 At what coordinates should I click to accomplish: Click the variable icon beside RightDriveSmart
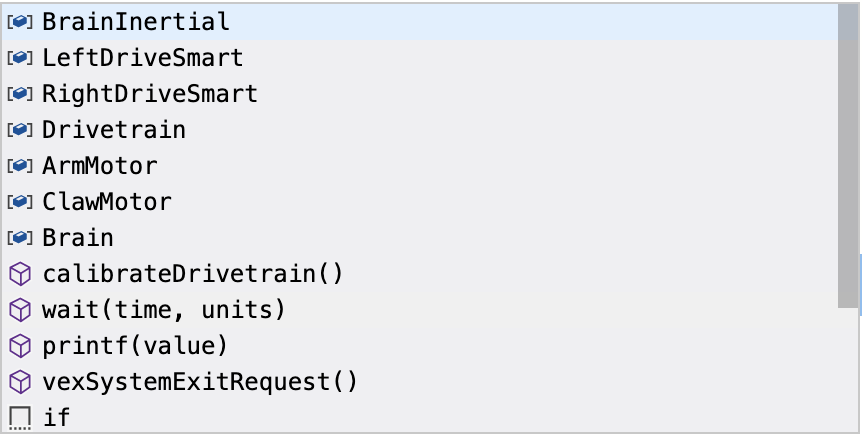20,93
